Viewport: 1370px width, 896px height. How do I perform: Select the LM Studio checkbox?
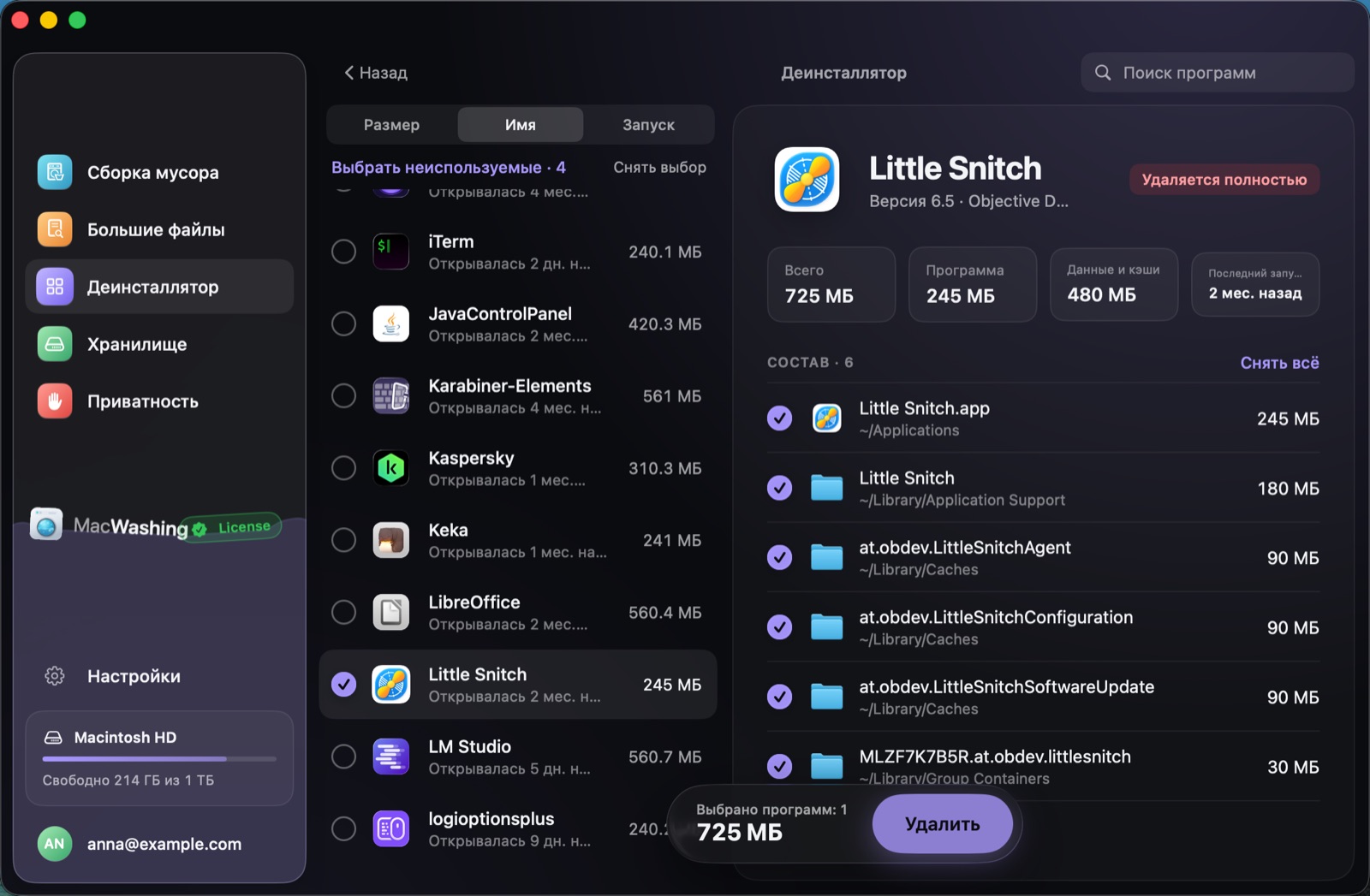point(343,757)
